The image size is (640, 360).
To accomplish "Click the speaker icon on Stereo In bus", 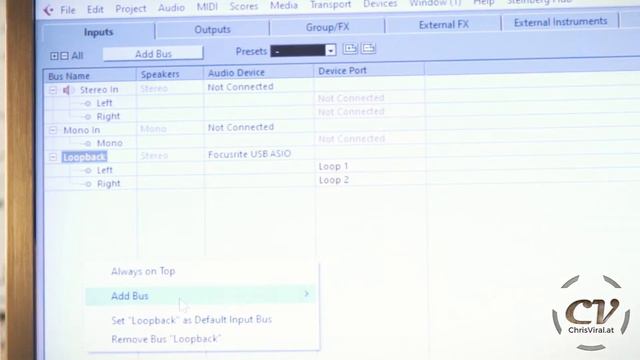I will click(67, 90).
